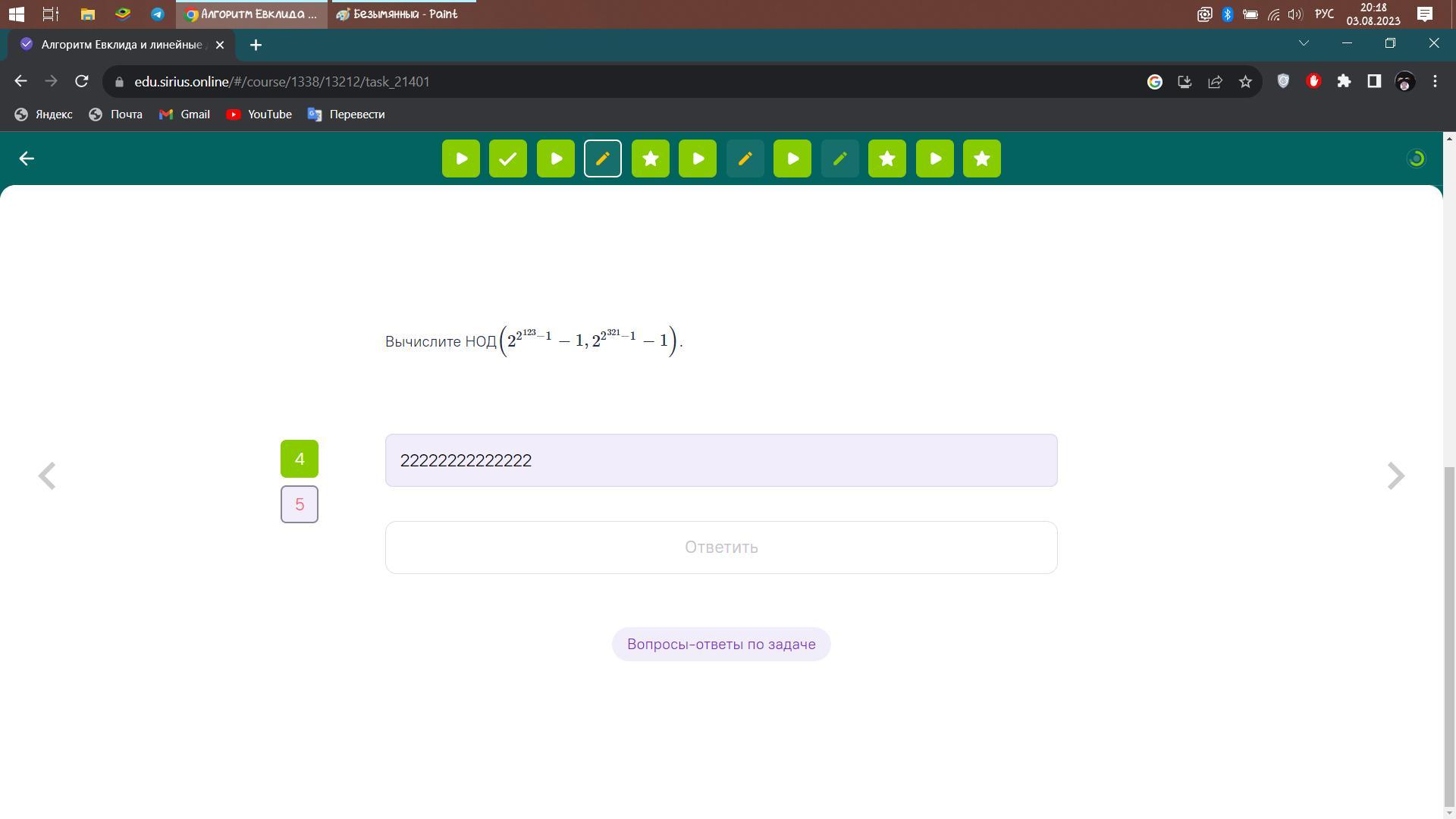
Task: Open the last star task step
Action: click(982, 158)
